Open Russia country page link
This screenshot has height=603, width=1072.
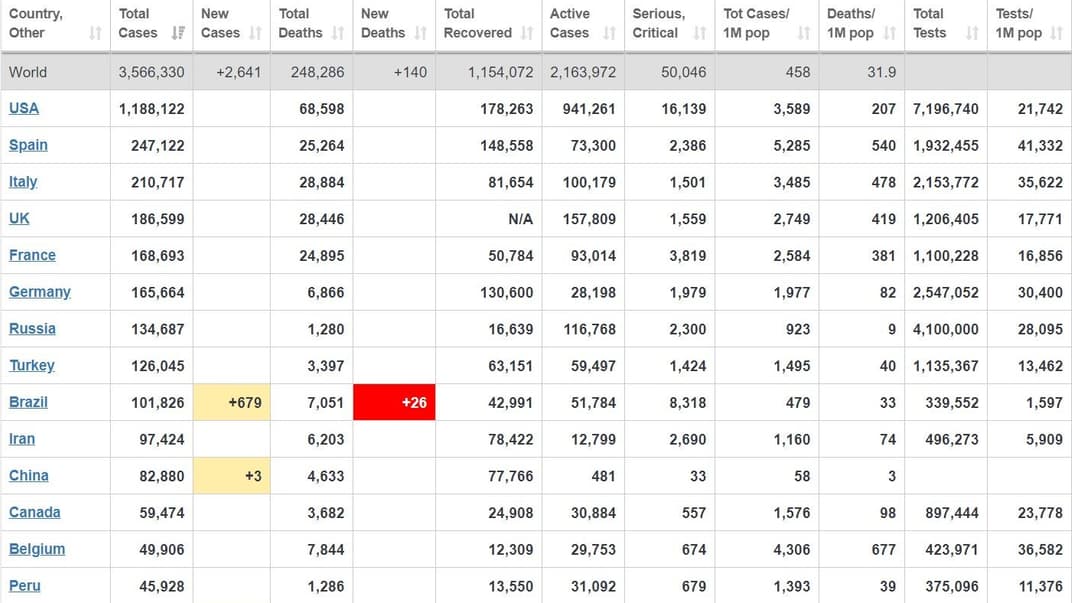[32, 329]
